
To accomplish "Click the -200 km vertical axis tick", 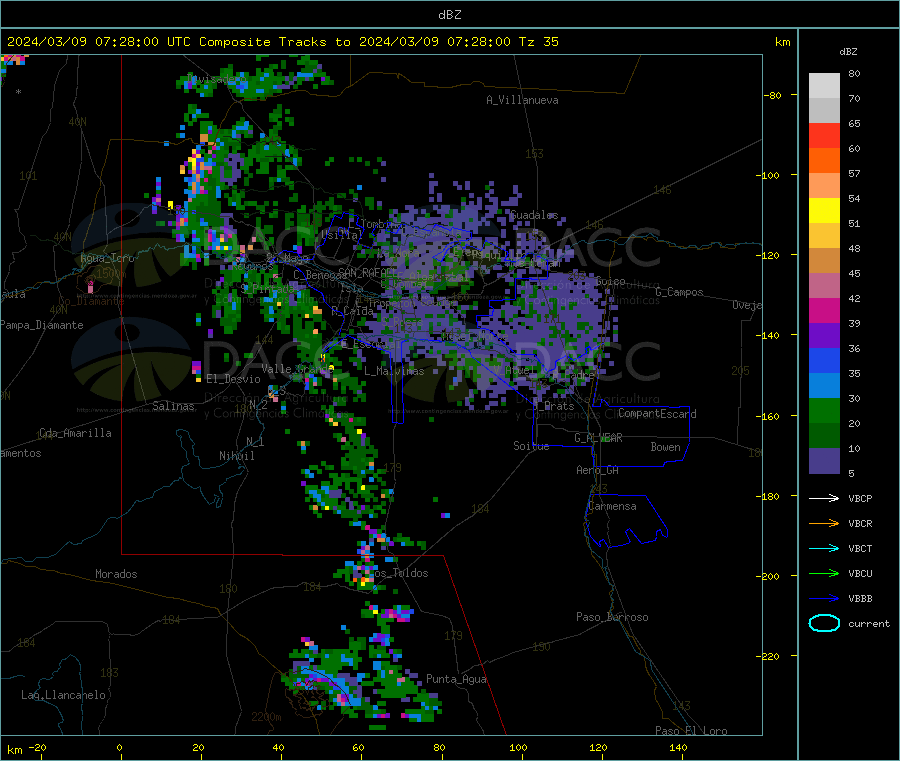I will pos(770,576).
